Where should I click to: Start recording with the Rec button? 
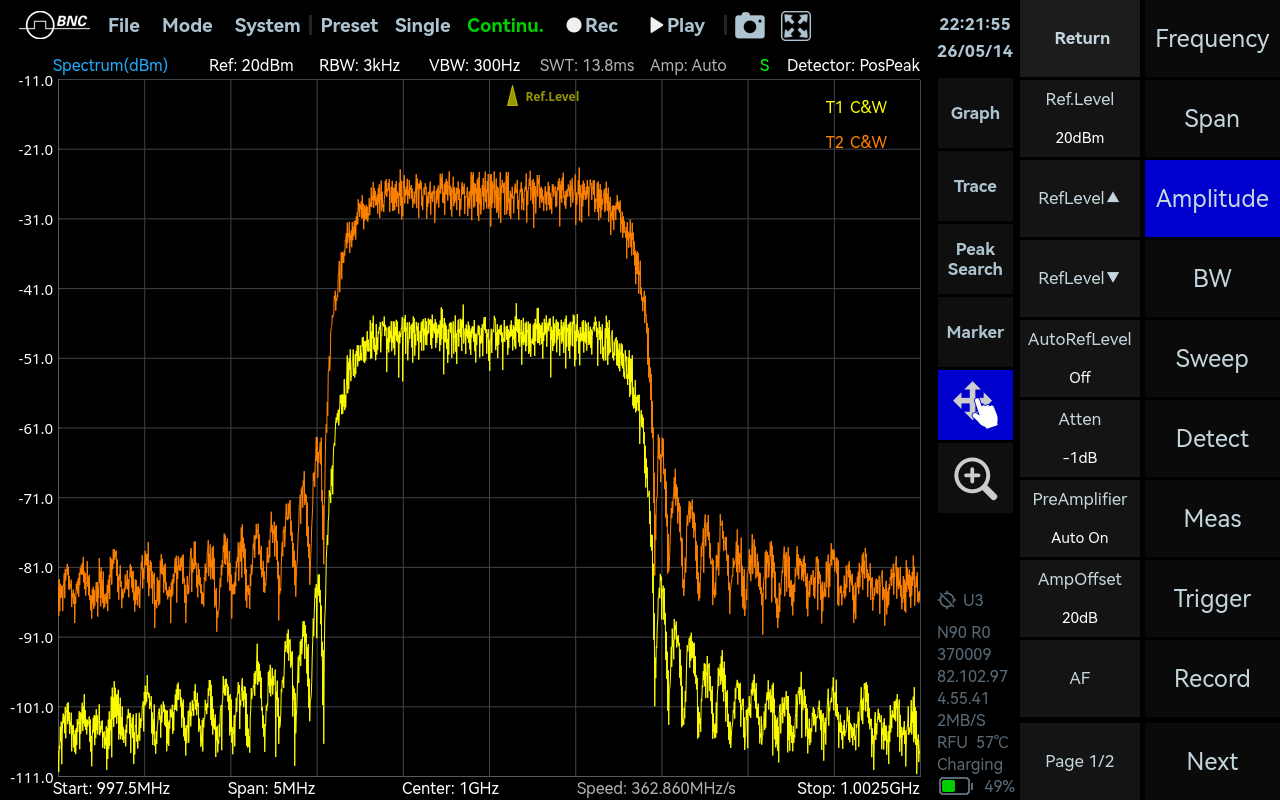pyautogui.click(x=592, y=26)
